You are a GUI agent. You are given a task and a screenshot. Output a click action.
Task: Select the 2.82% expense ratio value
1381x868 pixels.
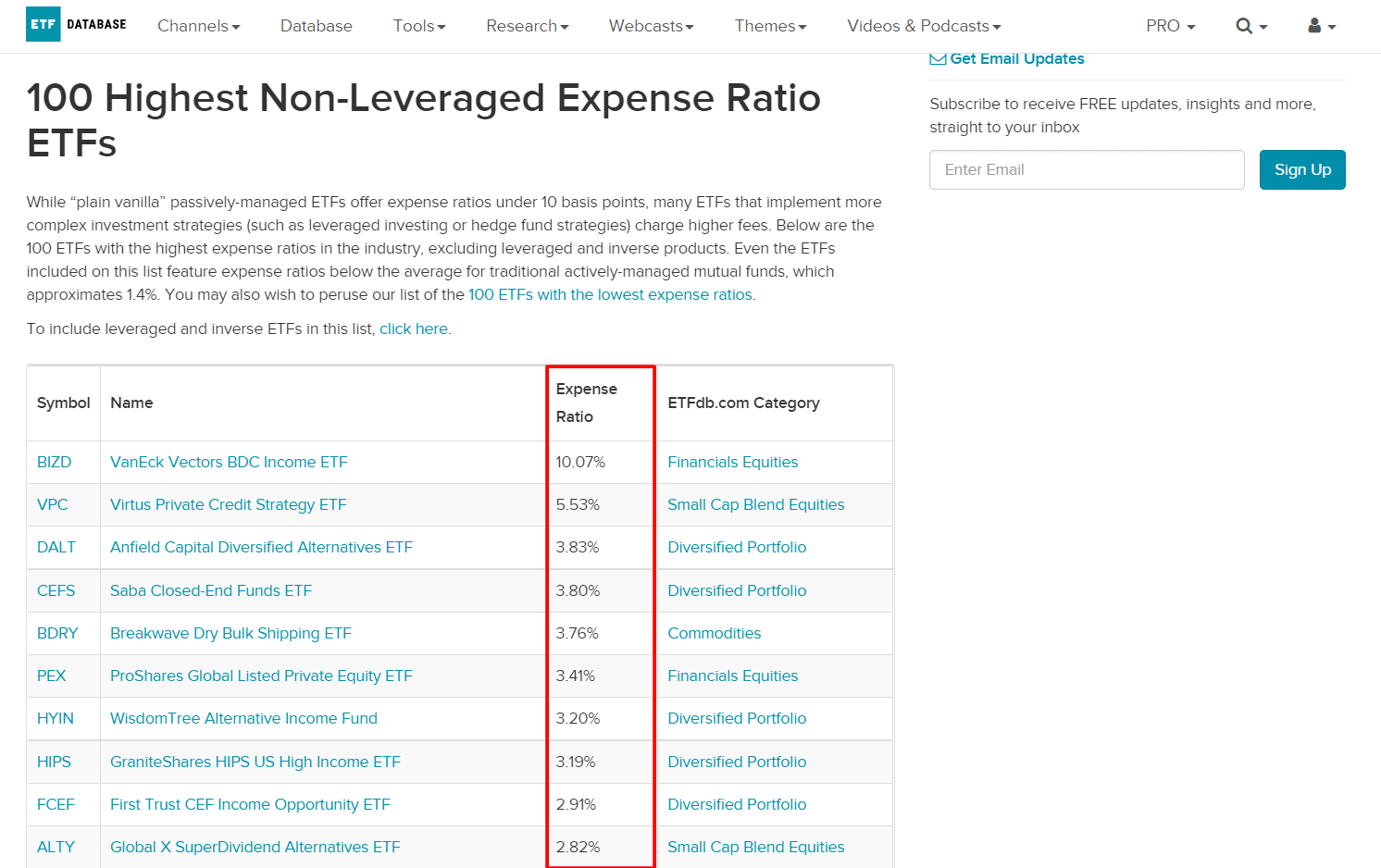(578, 847)
